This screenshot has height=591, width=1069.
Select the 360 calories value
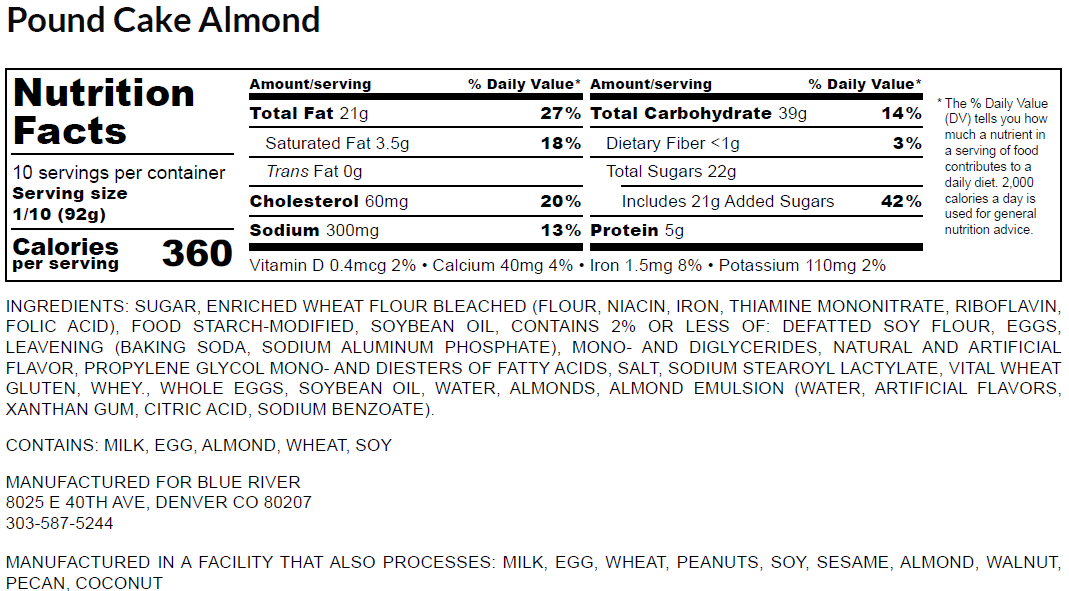(197, 254)
